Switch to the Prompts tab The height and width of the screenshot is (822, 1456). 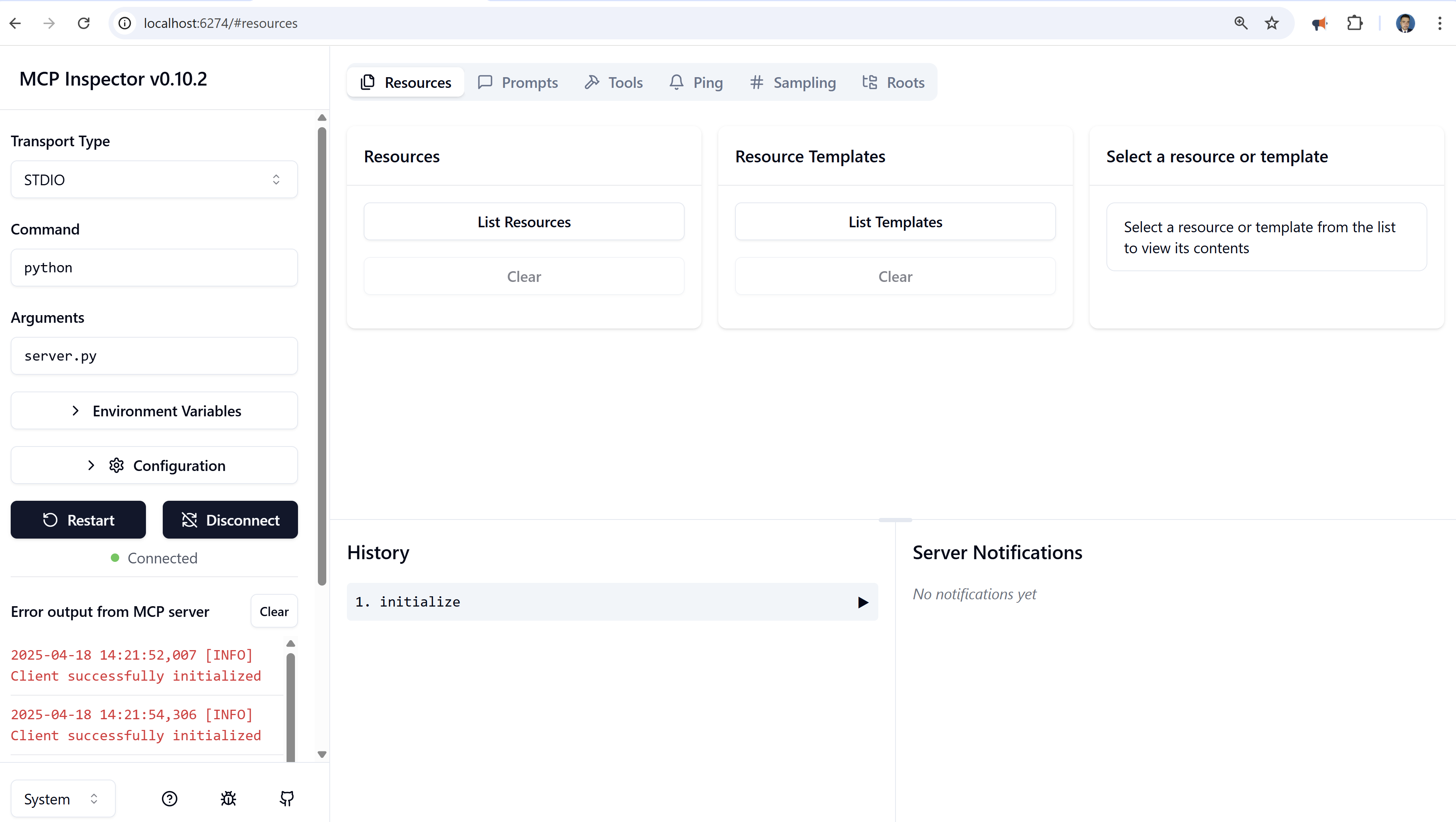518,83
